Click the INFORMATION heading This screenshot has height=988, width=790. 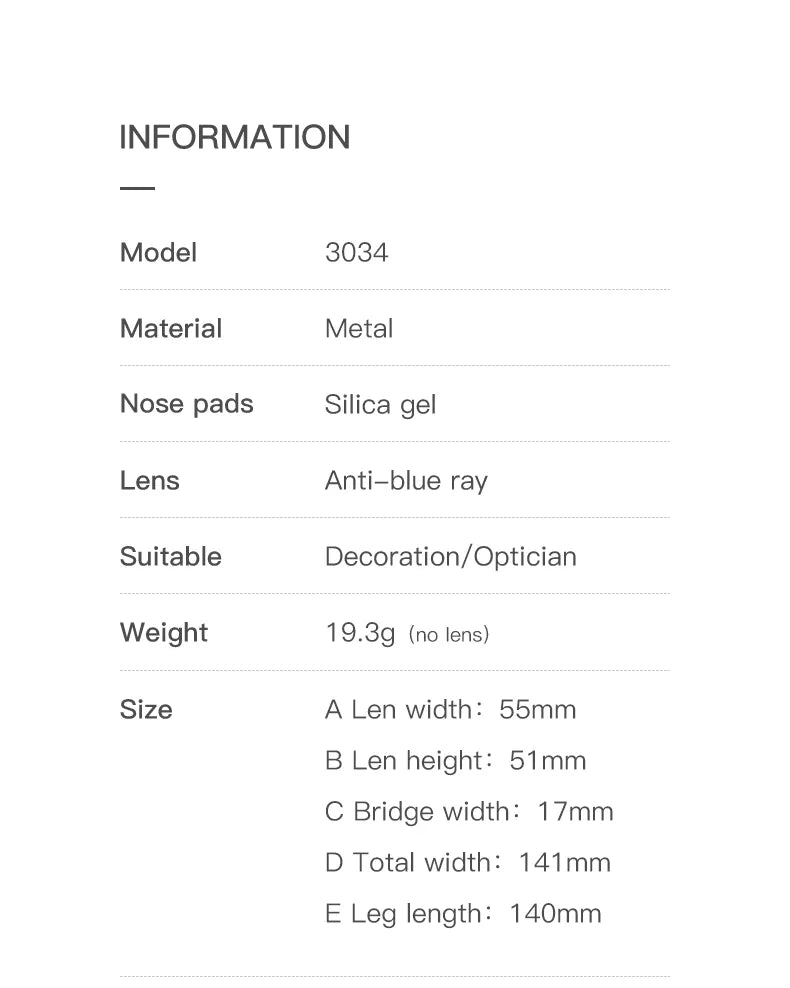click(x=234, y=137)
